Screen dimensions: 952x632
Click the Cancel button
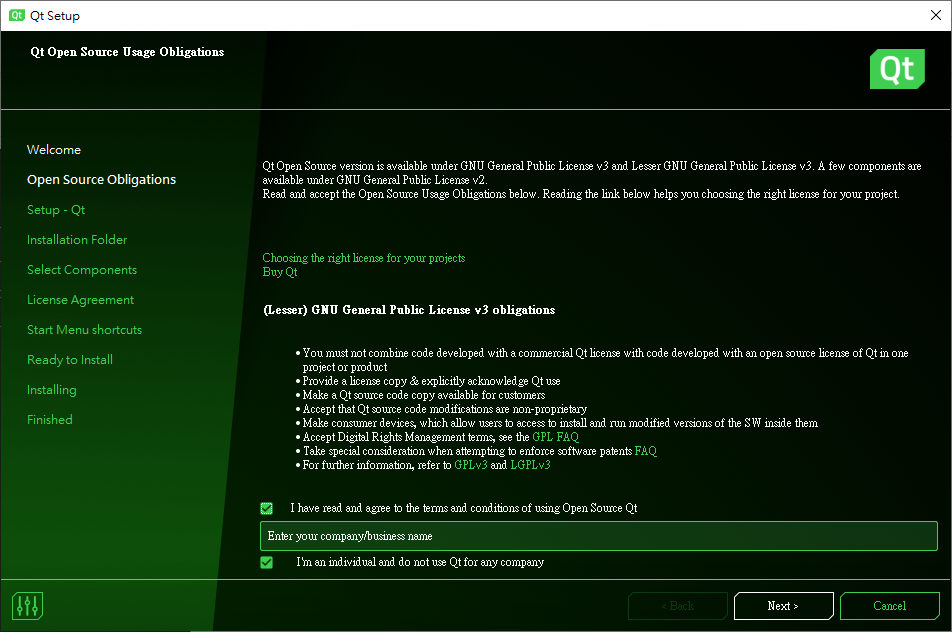tap(889, 606)
